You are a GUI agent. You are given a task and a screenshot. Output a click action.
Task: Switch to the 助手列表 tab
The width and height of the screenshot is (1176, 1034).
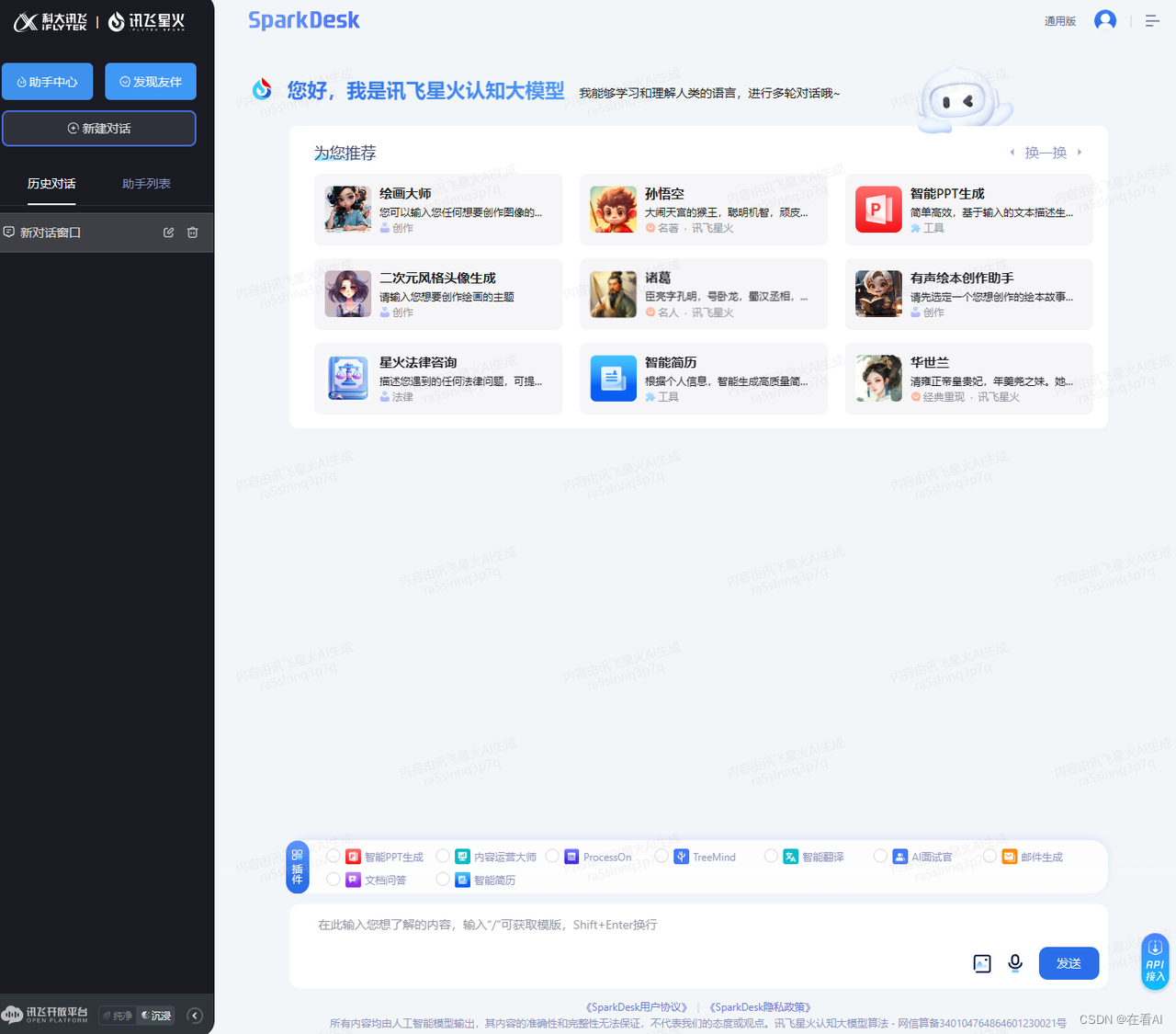tap(146, 184)
